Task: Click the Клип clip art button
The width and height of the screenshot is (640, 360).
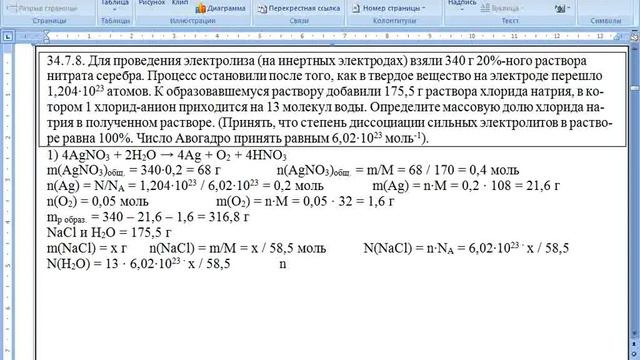Action: point(180,3)
